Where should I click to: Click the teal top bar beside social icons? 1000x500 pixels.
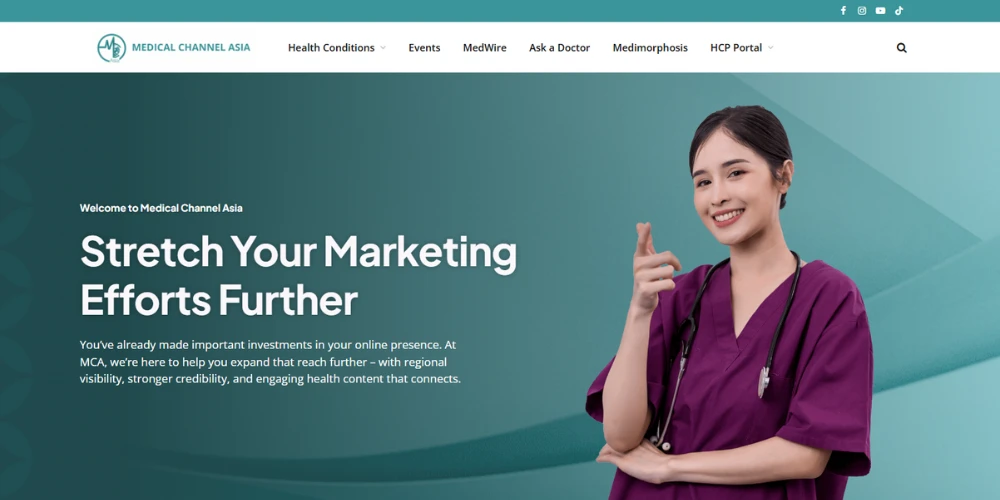click(x=415, y=11)
